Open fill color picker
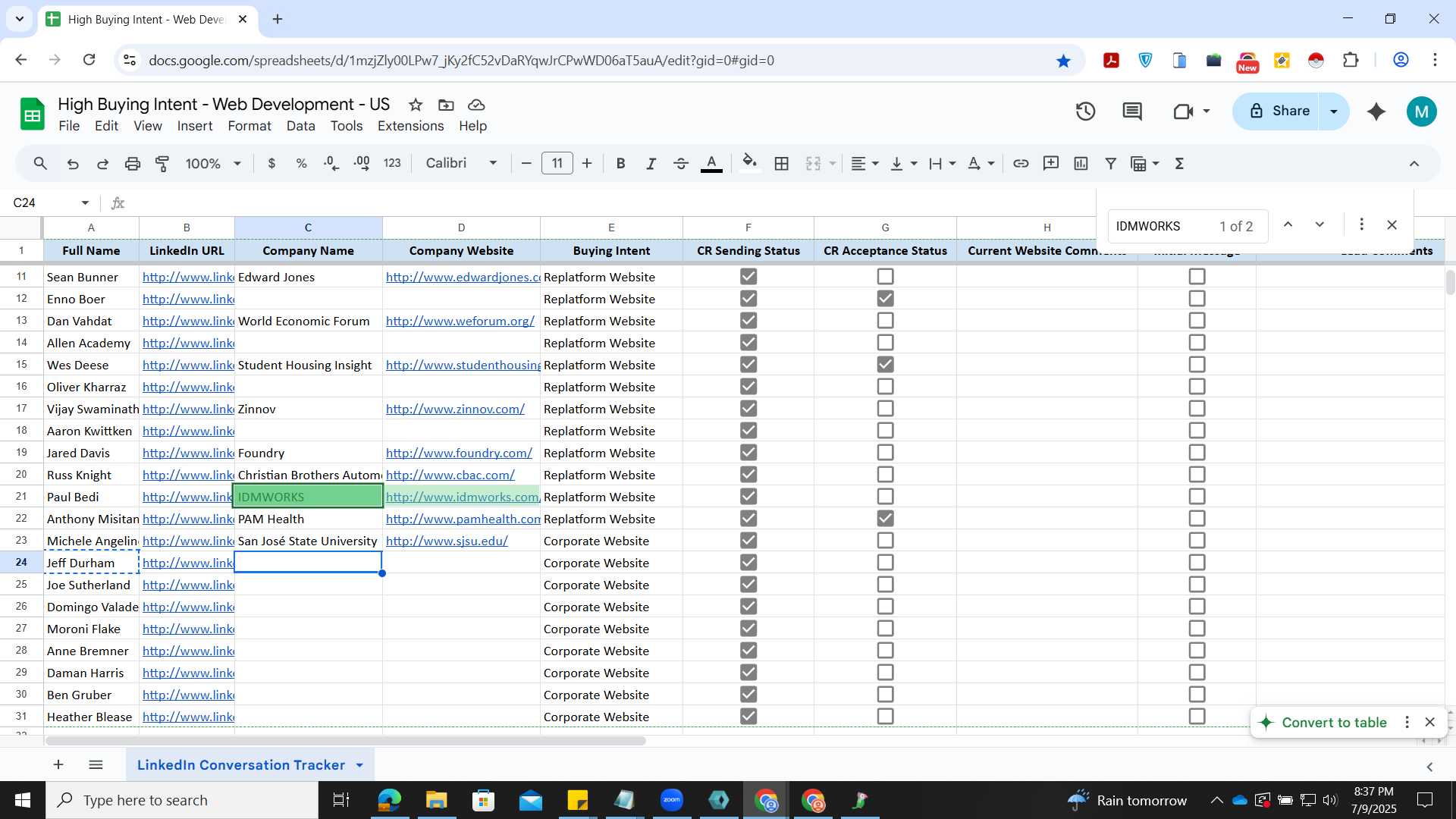Image resolution: width=1456 pixels, height=819 pixels. point(750,164)
